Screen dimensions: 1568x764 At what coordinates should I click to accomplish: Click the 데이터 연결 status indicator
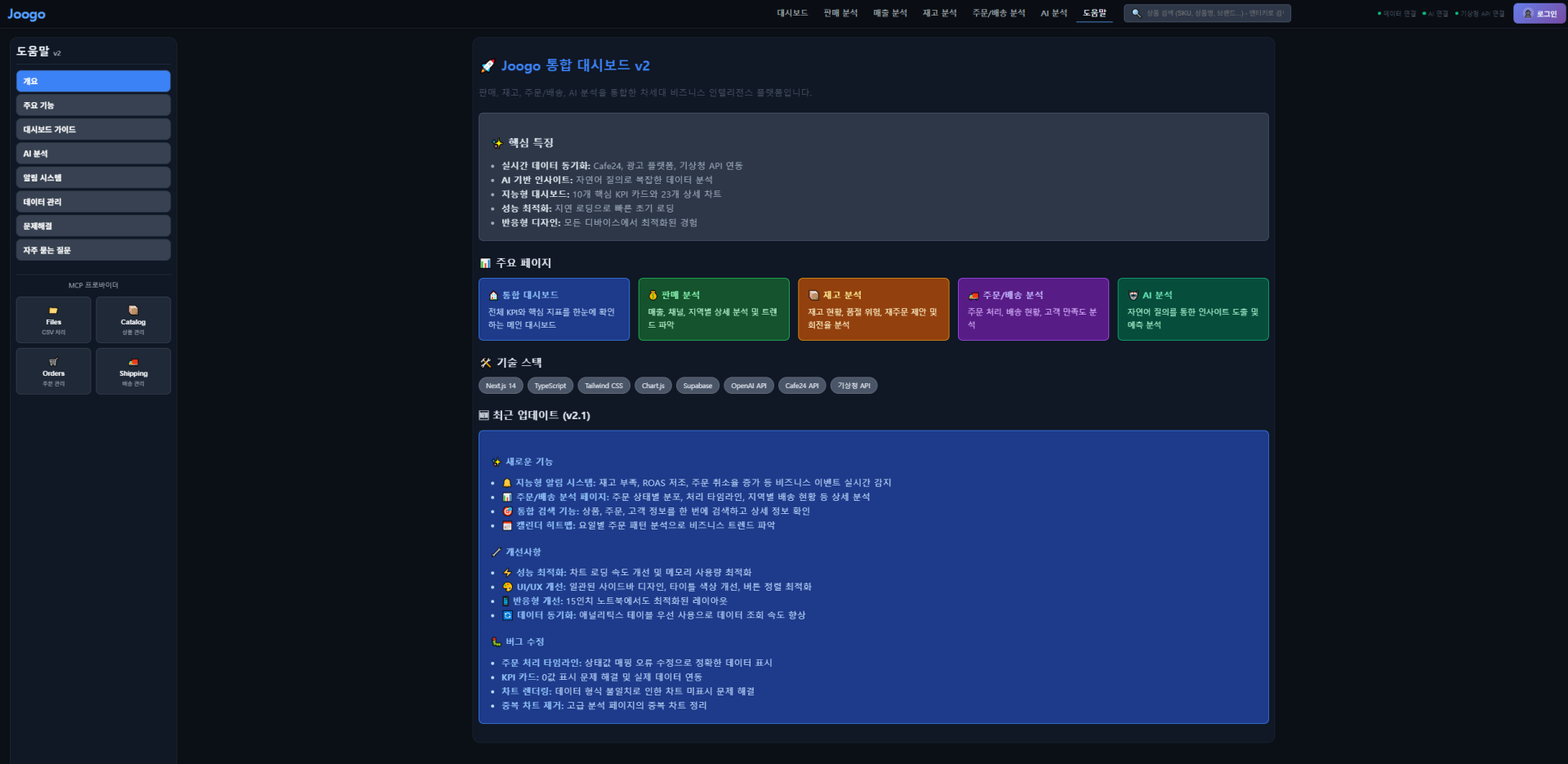pyautogui.click(x=1396, y=13)
